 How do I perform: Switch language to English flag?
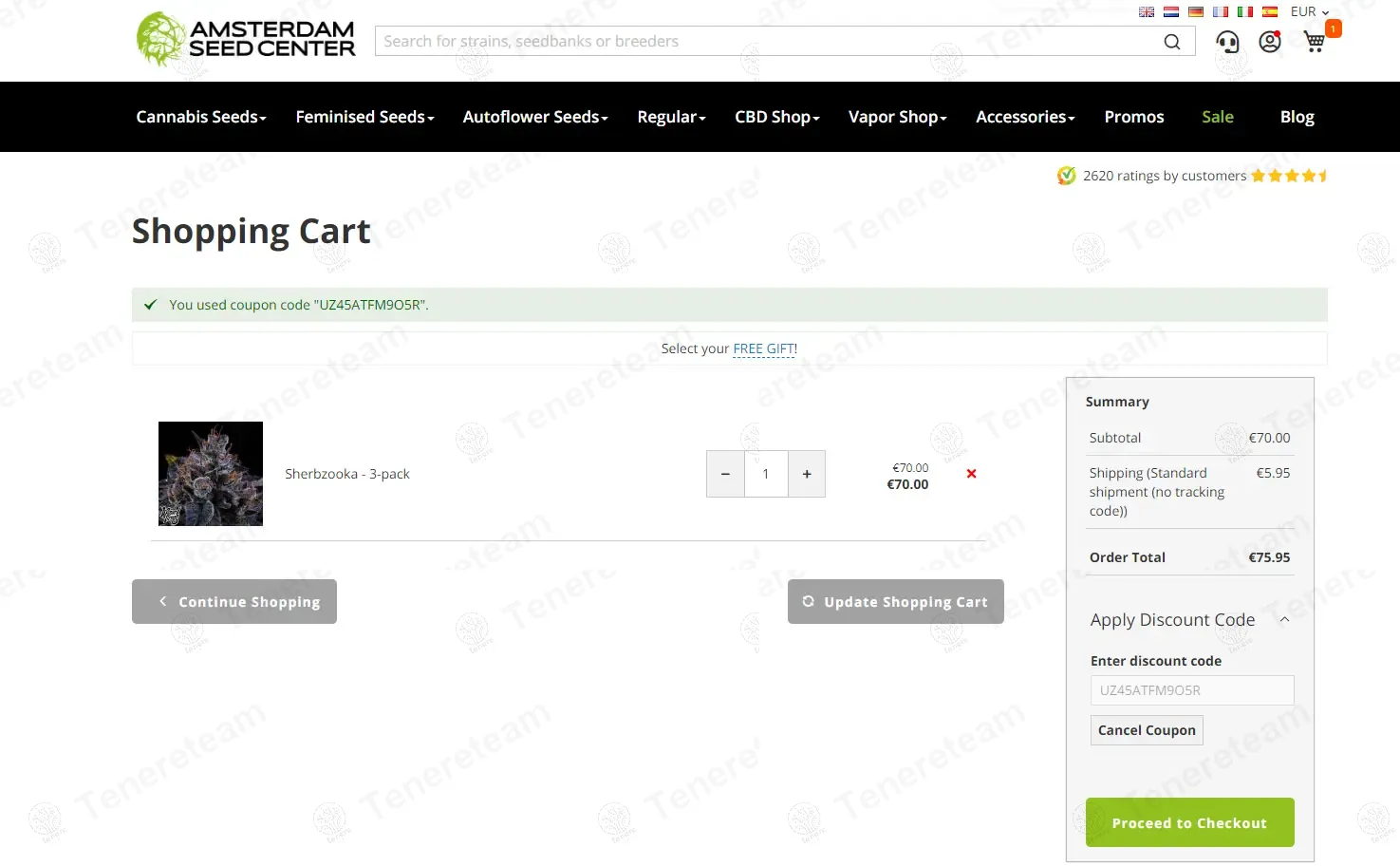pyautogui.click(x=1147, y=12)
